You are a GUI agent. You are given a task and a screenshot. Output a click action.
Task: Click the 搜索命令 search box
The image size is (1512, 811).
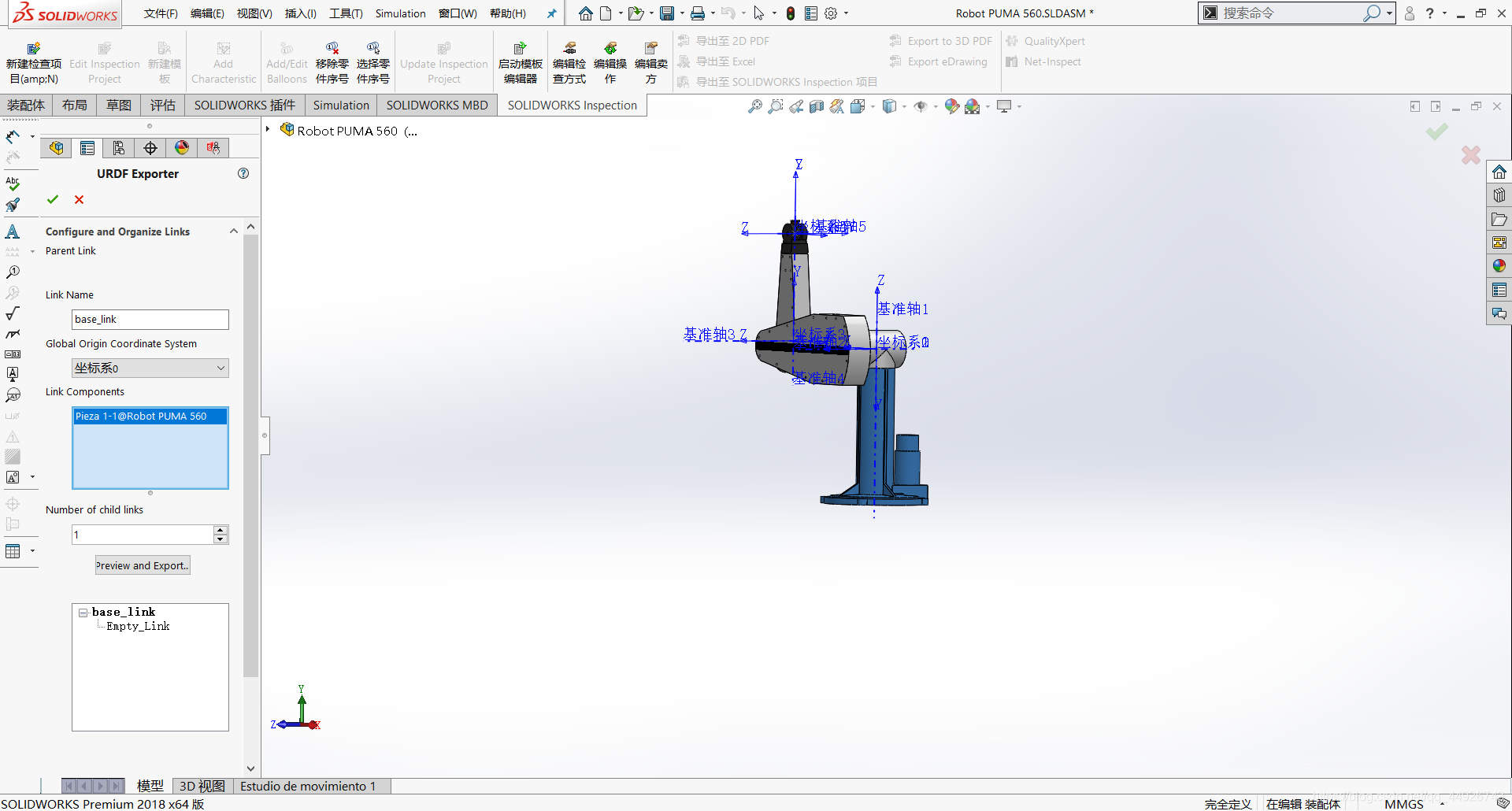tap(1291, 13)
